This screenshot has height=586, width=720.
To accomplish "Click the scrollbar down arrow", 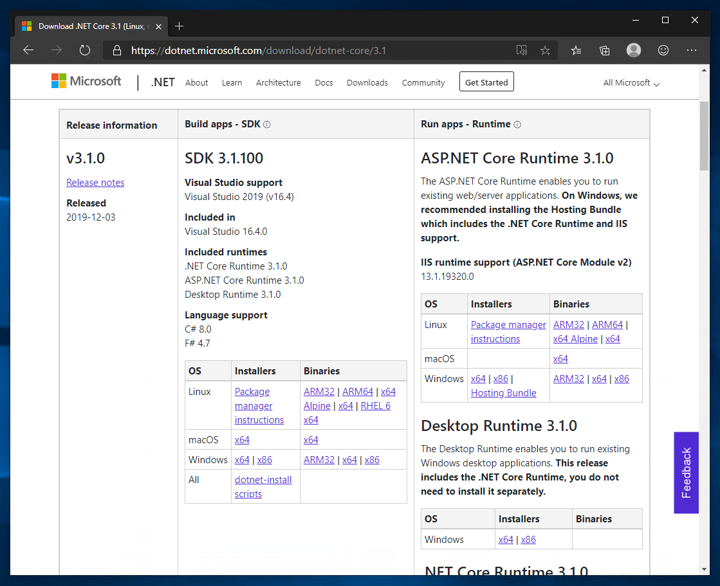I will pos(704,569).
